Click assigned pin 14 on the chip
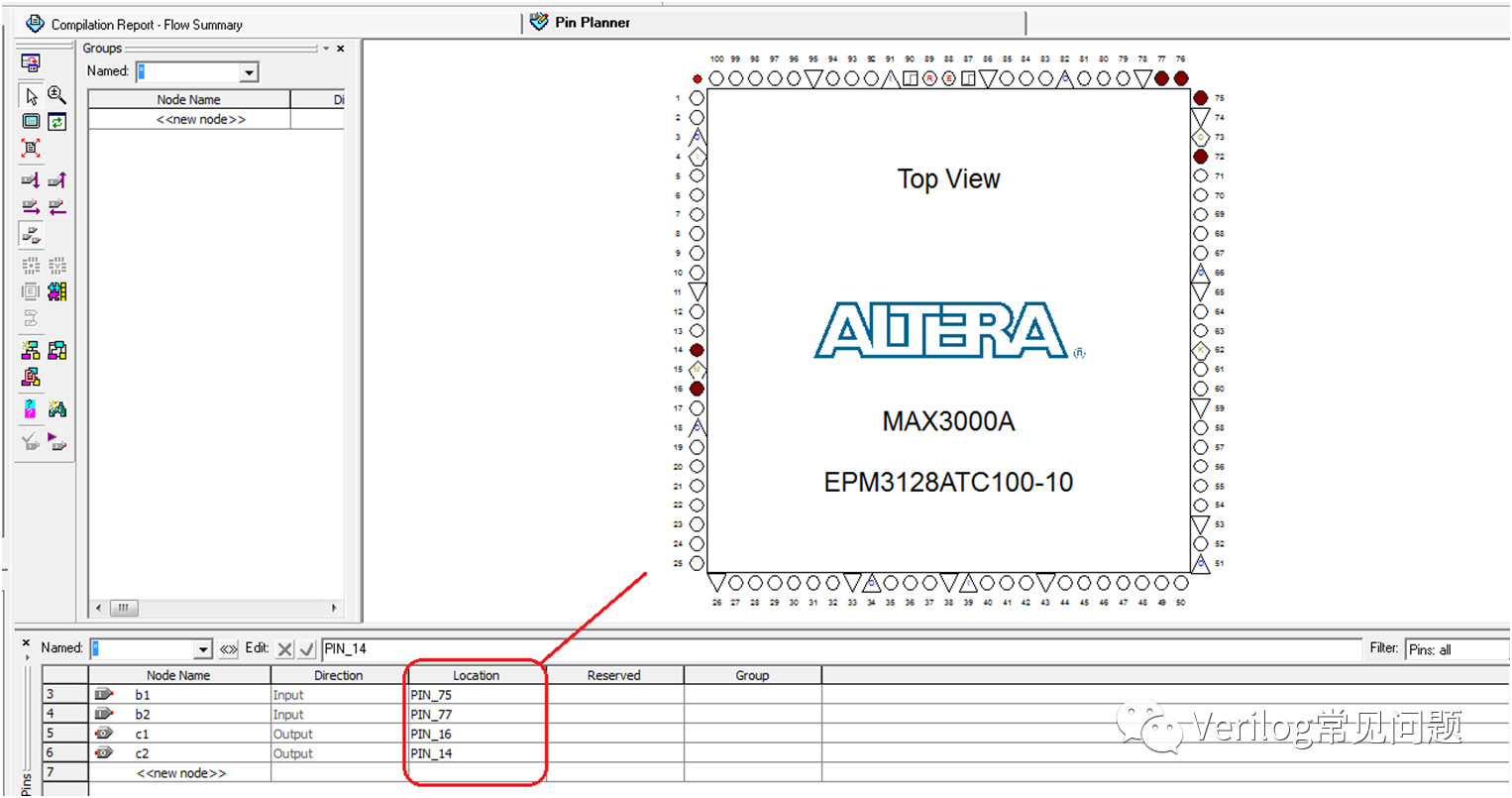The width and height of the screenshot is (1512, 798). pos(697,350)
